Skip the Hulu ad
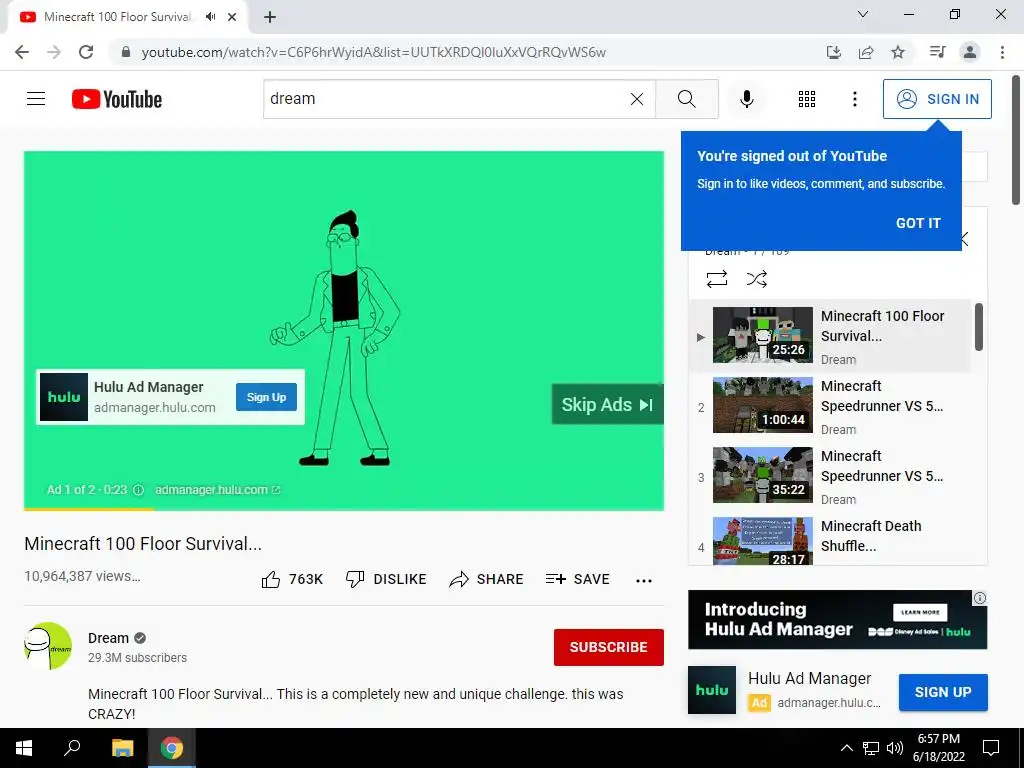This screenshot has height=768, width=1024. (607, 404)
